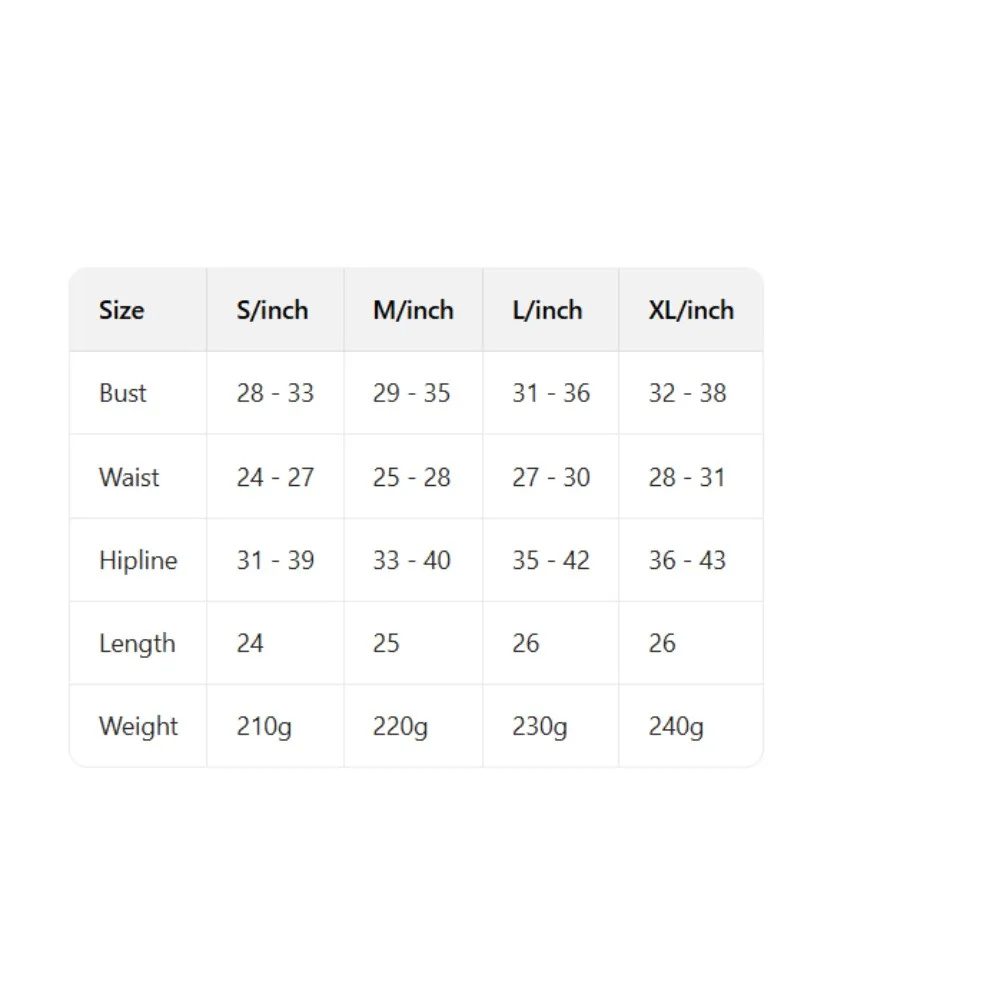The image size is (1000, 1000).
Task: Click Waist value 25 - 28
Action: [412, 477]
